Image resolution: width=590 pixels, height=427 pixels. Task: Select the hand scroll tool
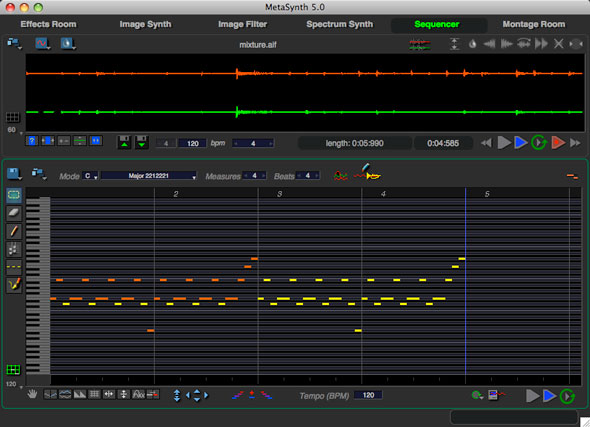(32, 394)
